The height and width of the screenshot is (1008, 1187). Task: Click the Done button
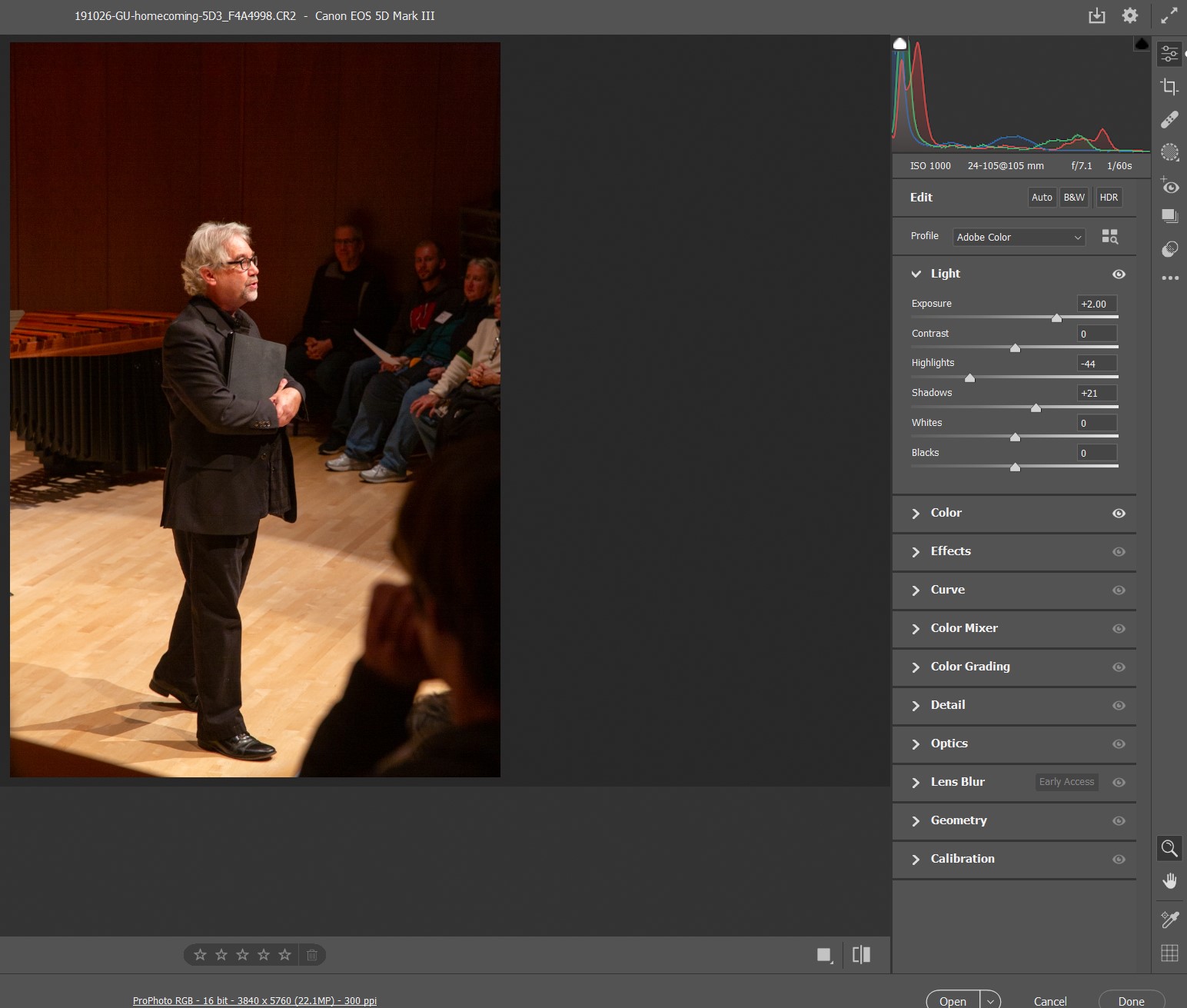point(1131,1000)
